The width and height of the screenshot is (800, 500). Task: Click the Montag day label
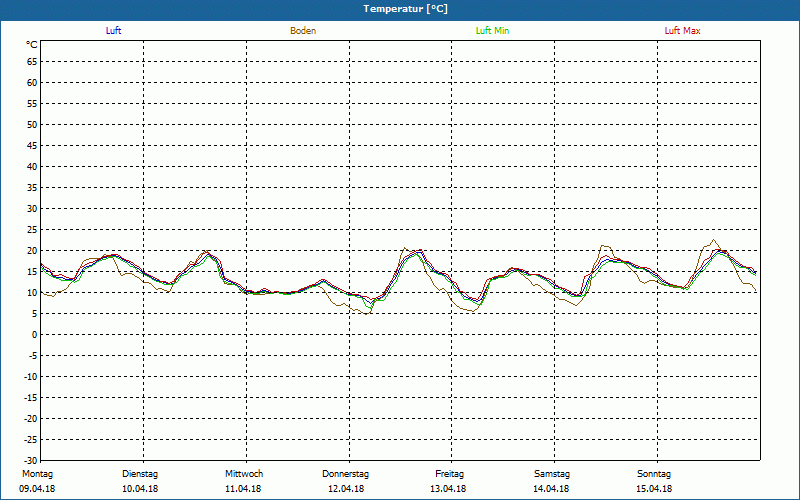pos(37,474)
